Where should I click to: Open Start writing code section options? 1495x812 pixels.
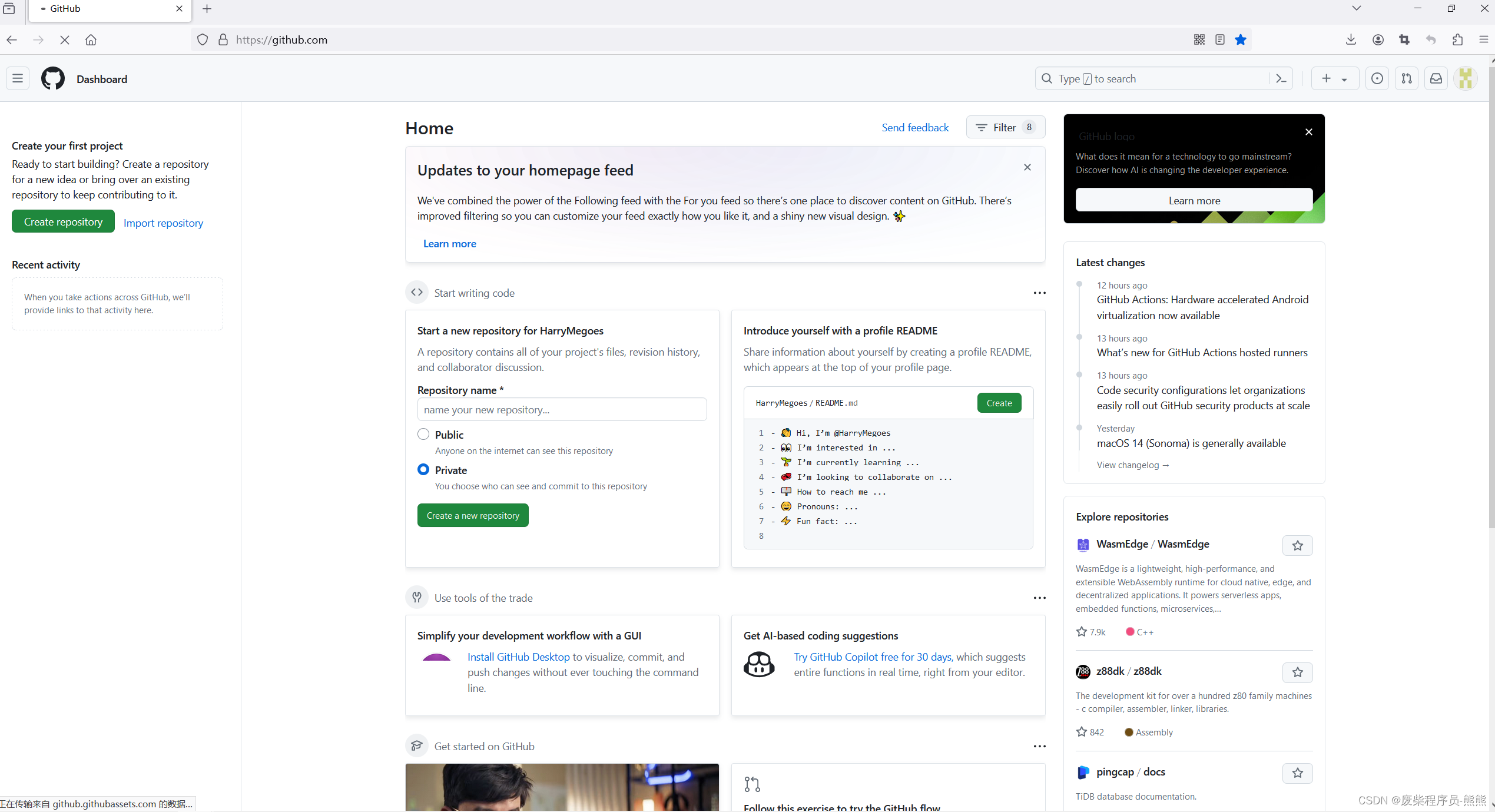(1040, 293)
